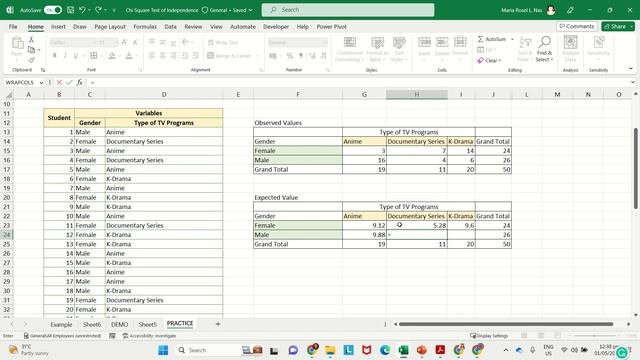Screen dimensions: 640x360
Task: Select the Example sheet tab
Action: click(x=61, y=324)
